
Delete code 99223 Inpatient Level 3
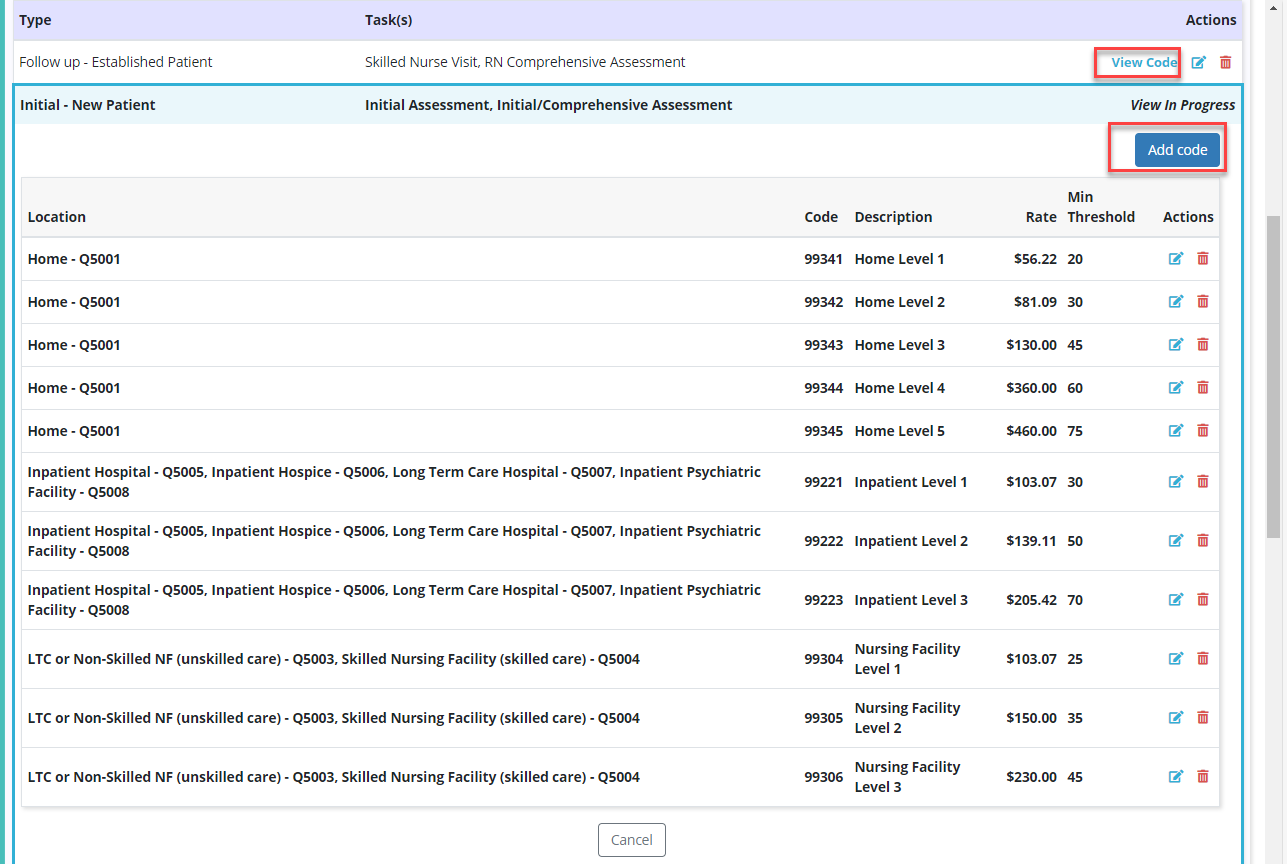click(x=1203, y=600)
